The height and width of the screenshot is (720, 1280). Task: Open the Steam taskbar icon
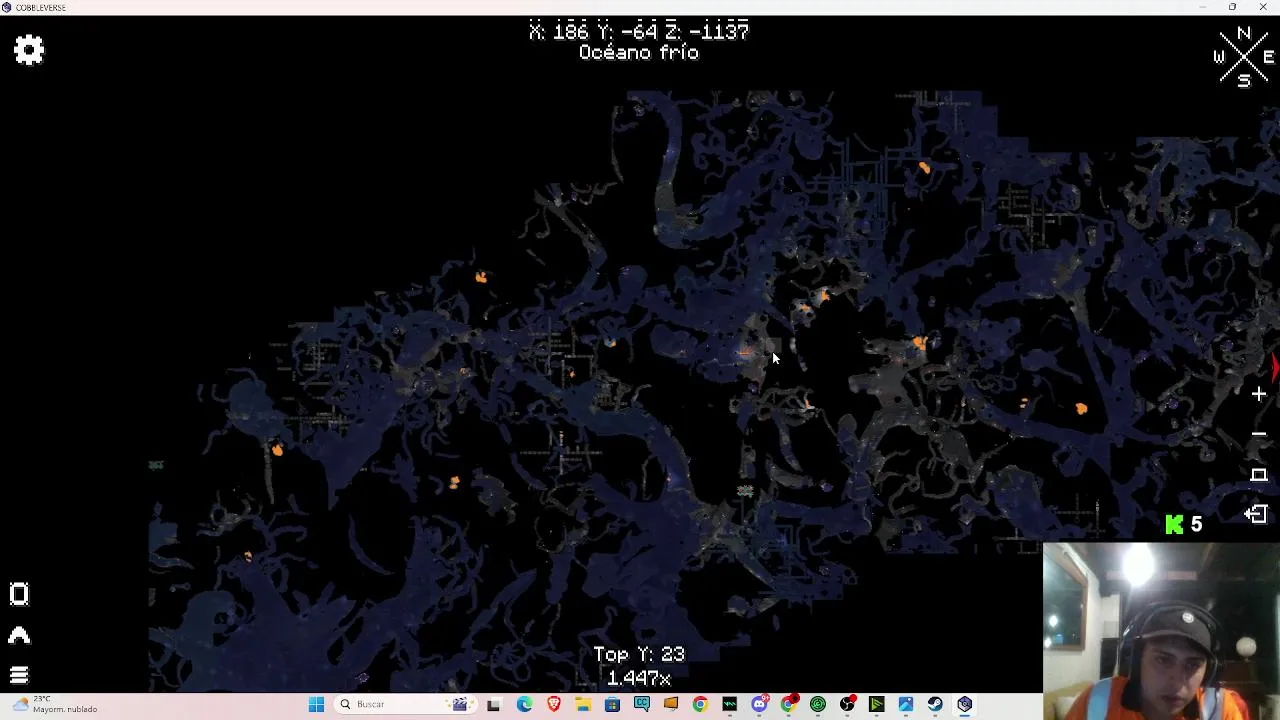[935, 704]
